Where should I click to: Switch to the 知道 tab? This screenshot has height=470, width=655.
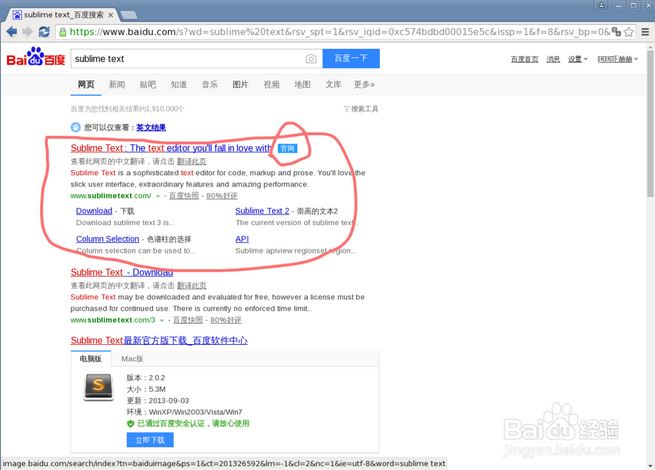179,84
